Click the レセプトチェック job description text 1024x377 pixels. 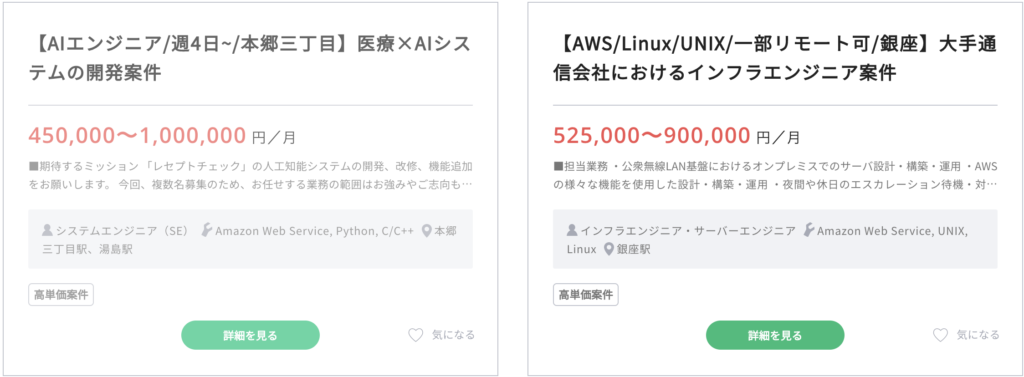250,175
